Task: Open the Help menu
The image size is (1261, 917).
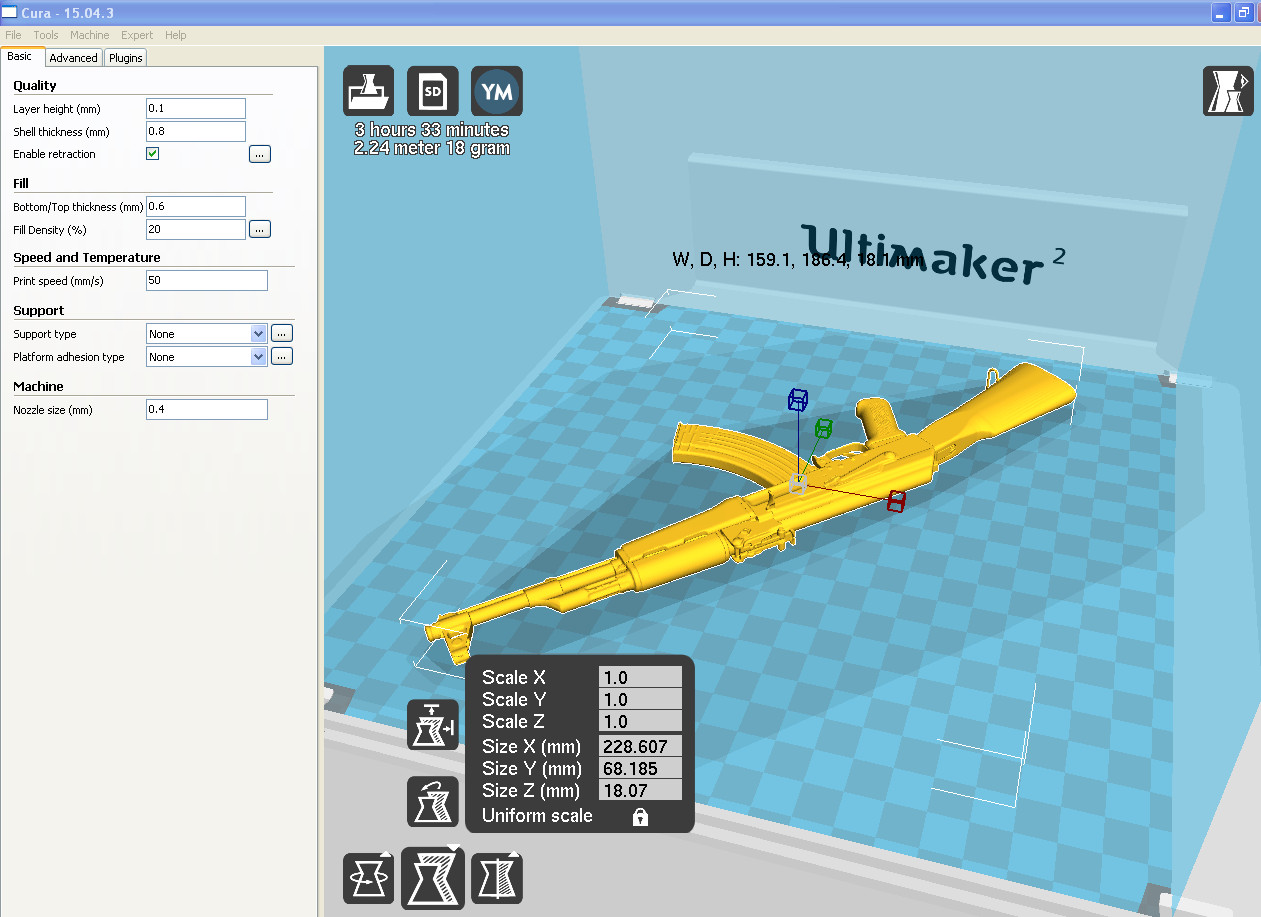Action: click(x=176, y=35)
